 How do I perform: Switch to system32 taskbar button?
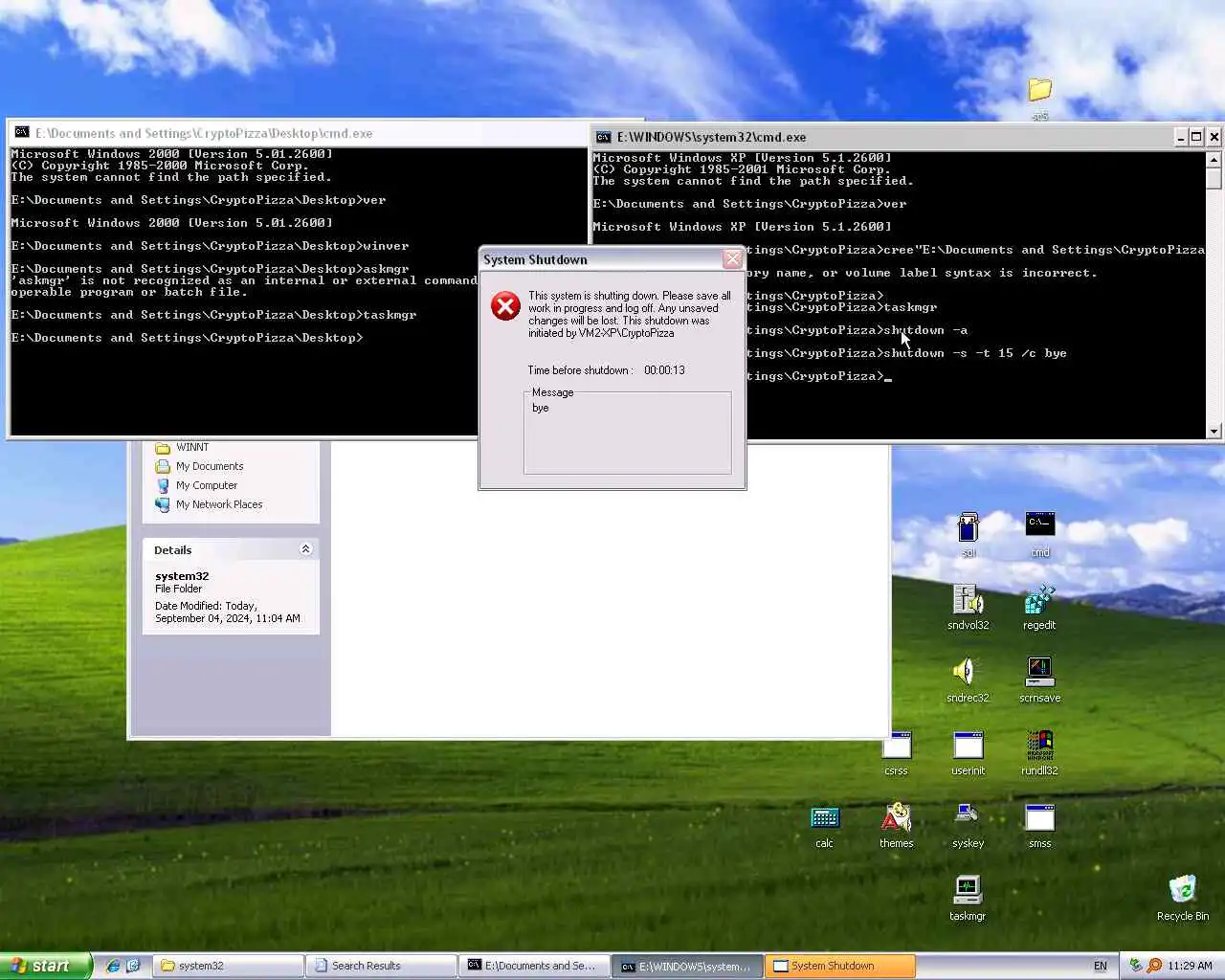pos(228,966)
